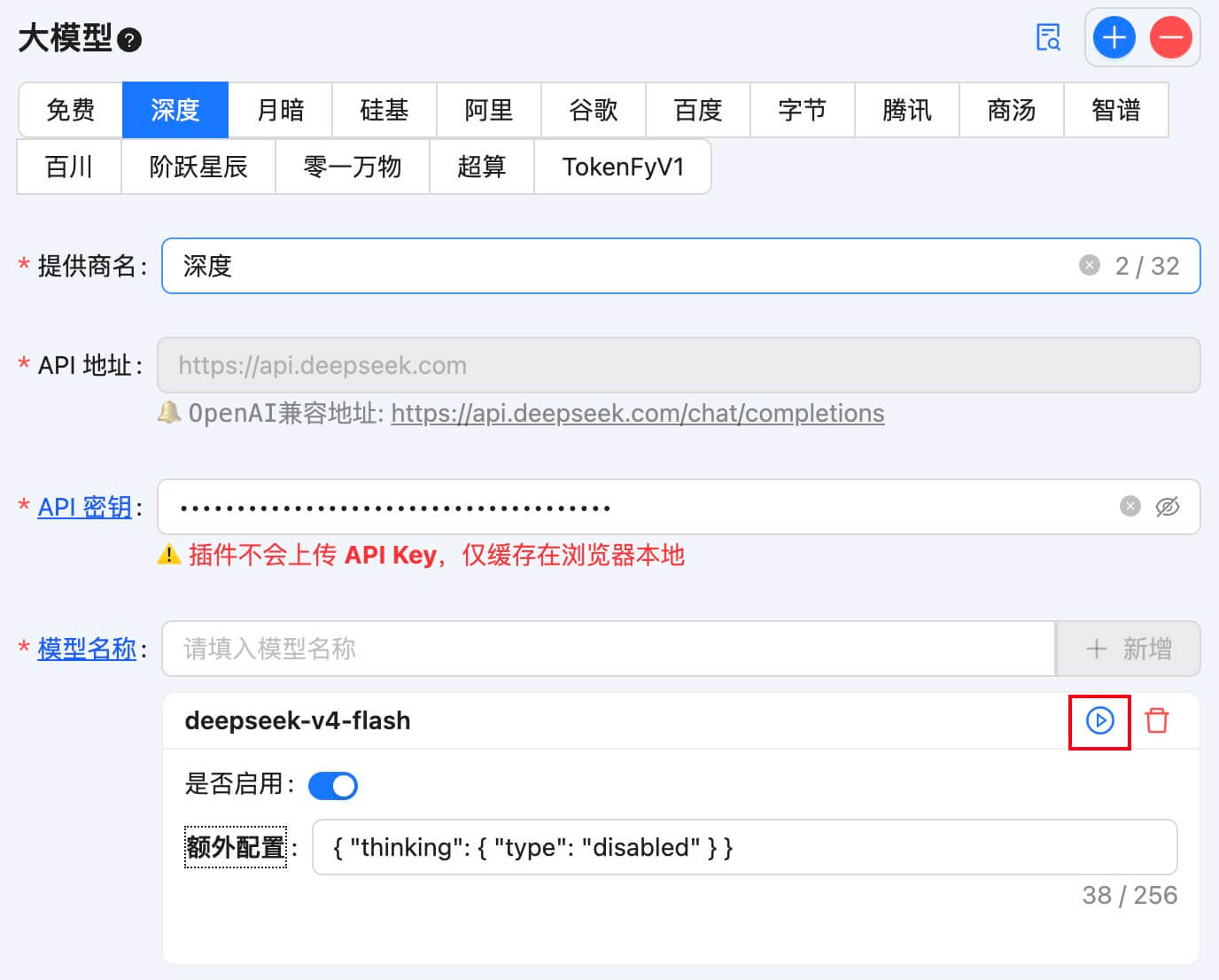Click the API 地址 label
This screenshot has width=1219, height=980.
(85, 365)
